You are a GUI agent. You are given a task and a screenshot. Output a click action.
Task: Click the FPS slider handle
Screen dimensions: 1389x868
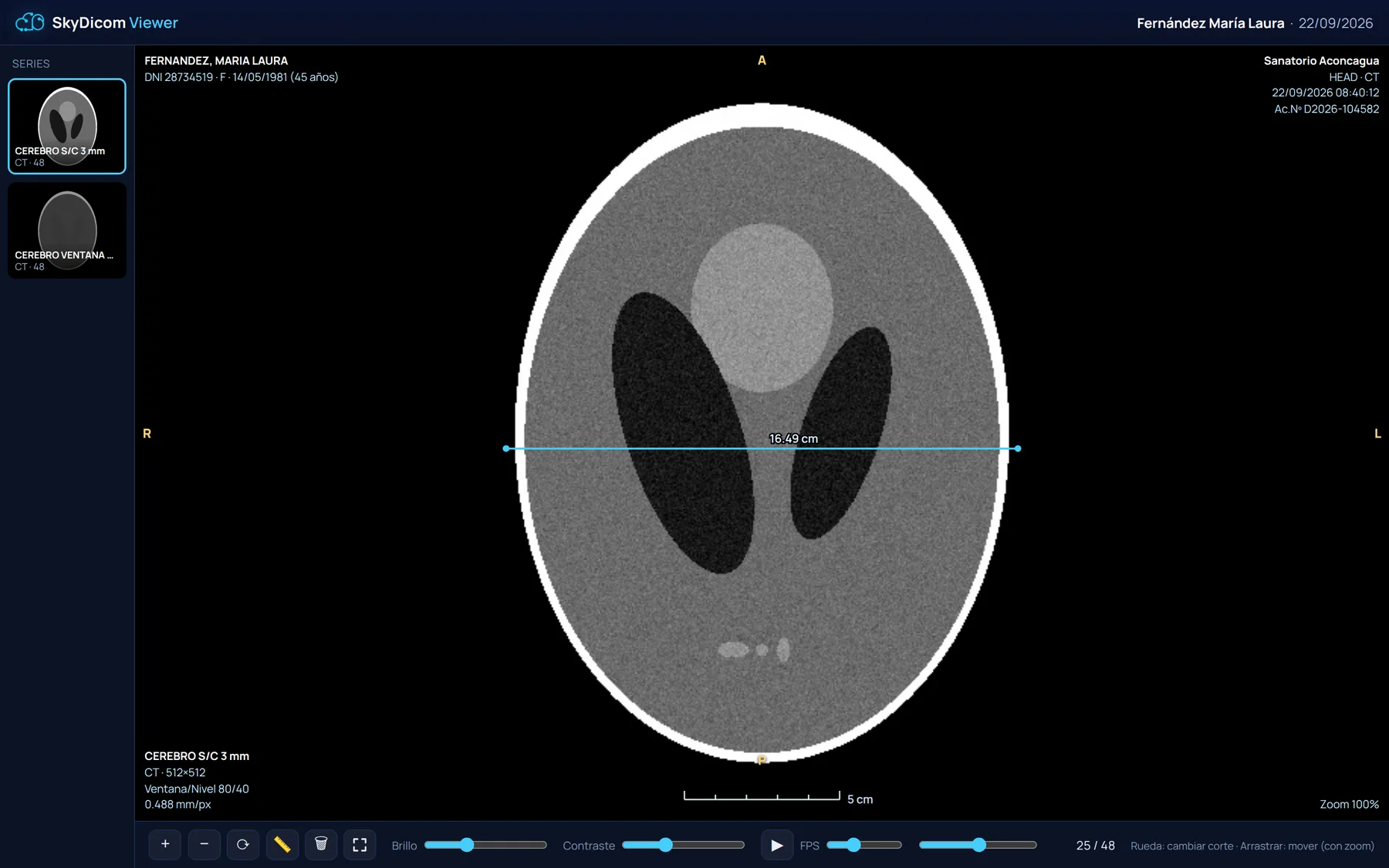853,845
